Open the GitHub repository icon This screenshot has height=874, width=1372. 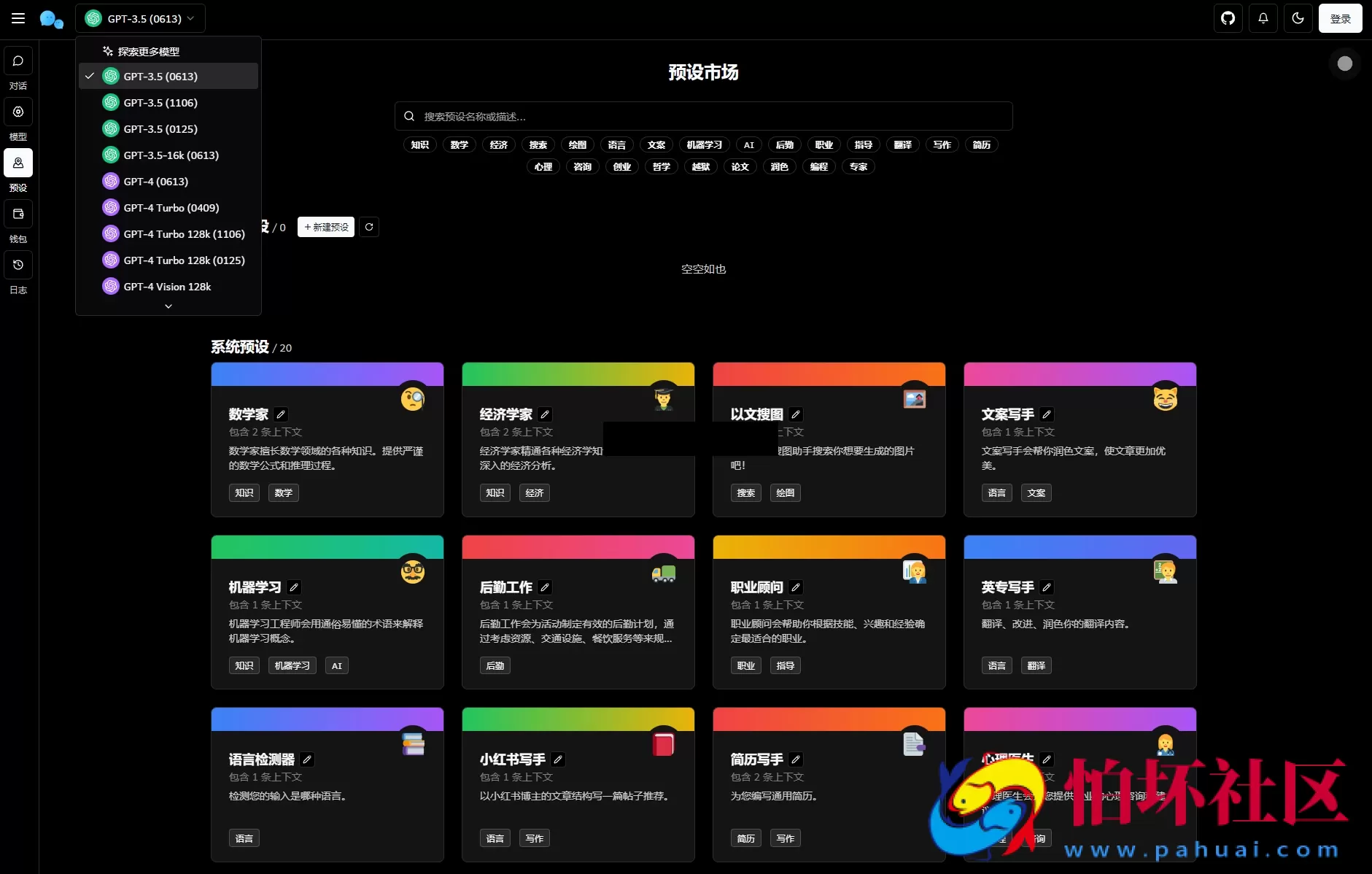point(1228,18)
